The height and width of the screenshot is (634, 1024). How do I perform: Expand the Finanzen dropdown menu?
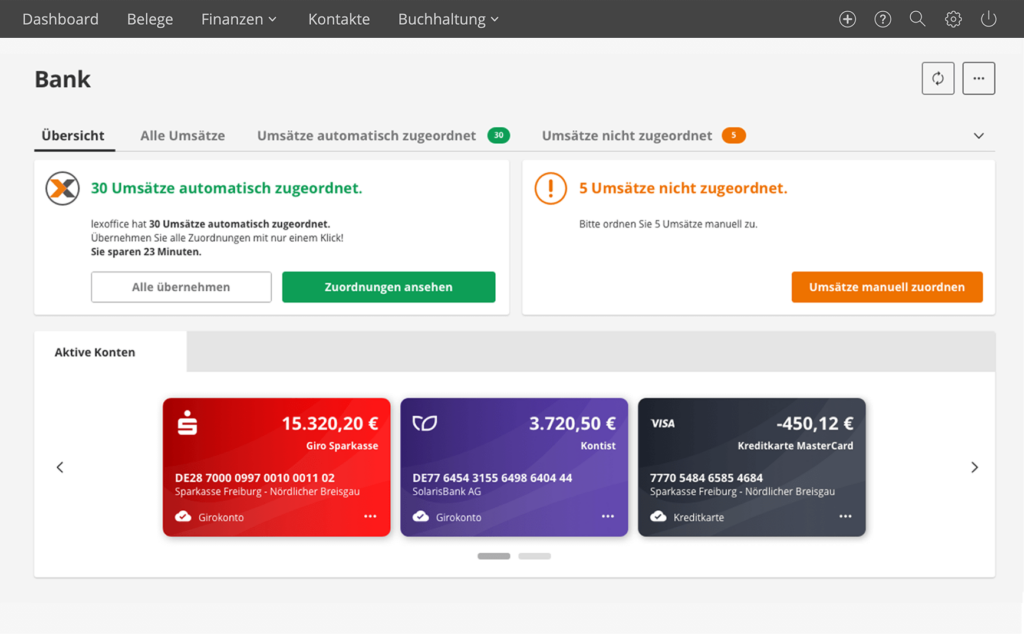pos(239,19)
